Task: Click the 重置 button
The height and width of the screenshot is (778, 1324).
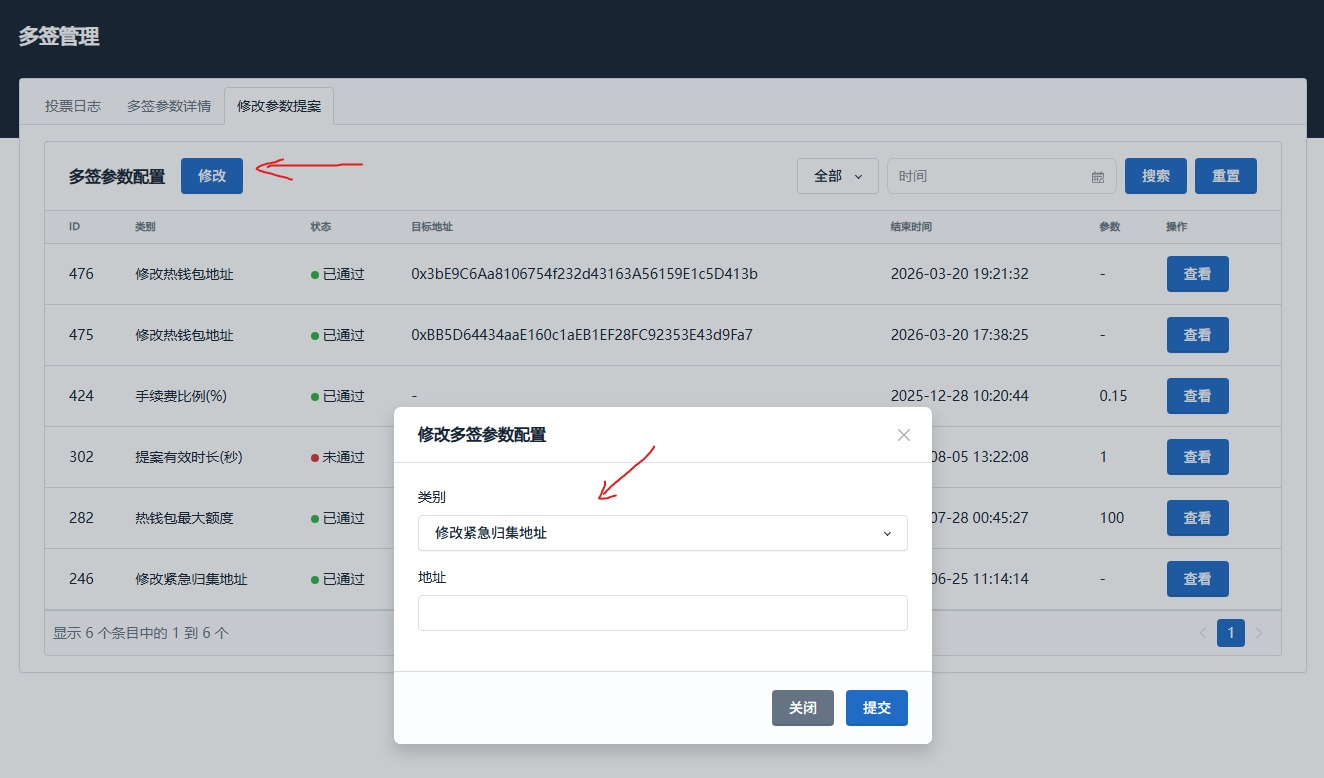Action: [x=1226, y=176]
